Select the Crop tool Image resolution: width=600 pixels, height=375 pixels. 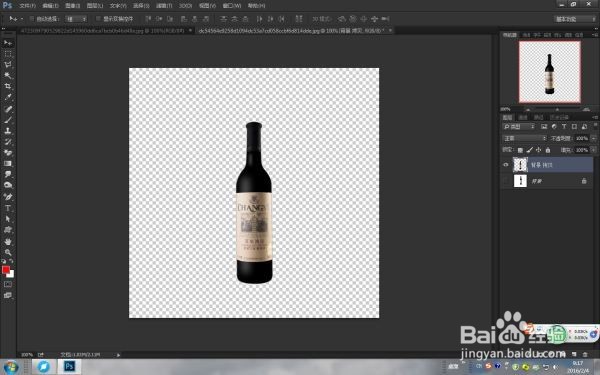(8, 86)
